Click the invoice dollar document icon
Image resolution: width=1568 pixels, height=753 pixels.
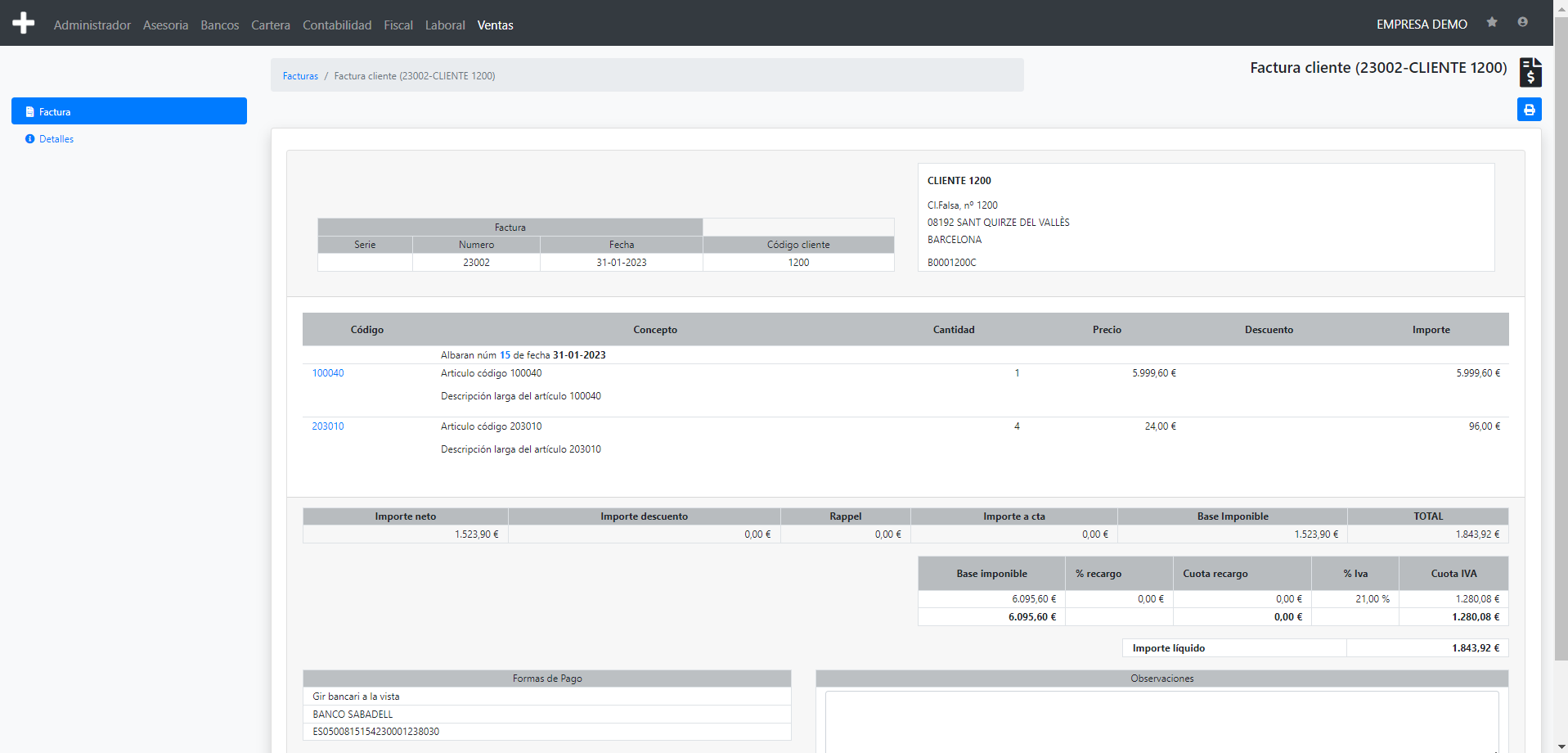point(1530,72)
